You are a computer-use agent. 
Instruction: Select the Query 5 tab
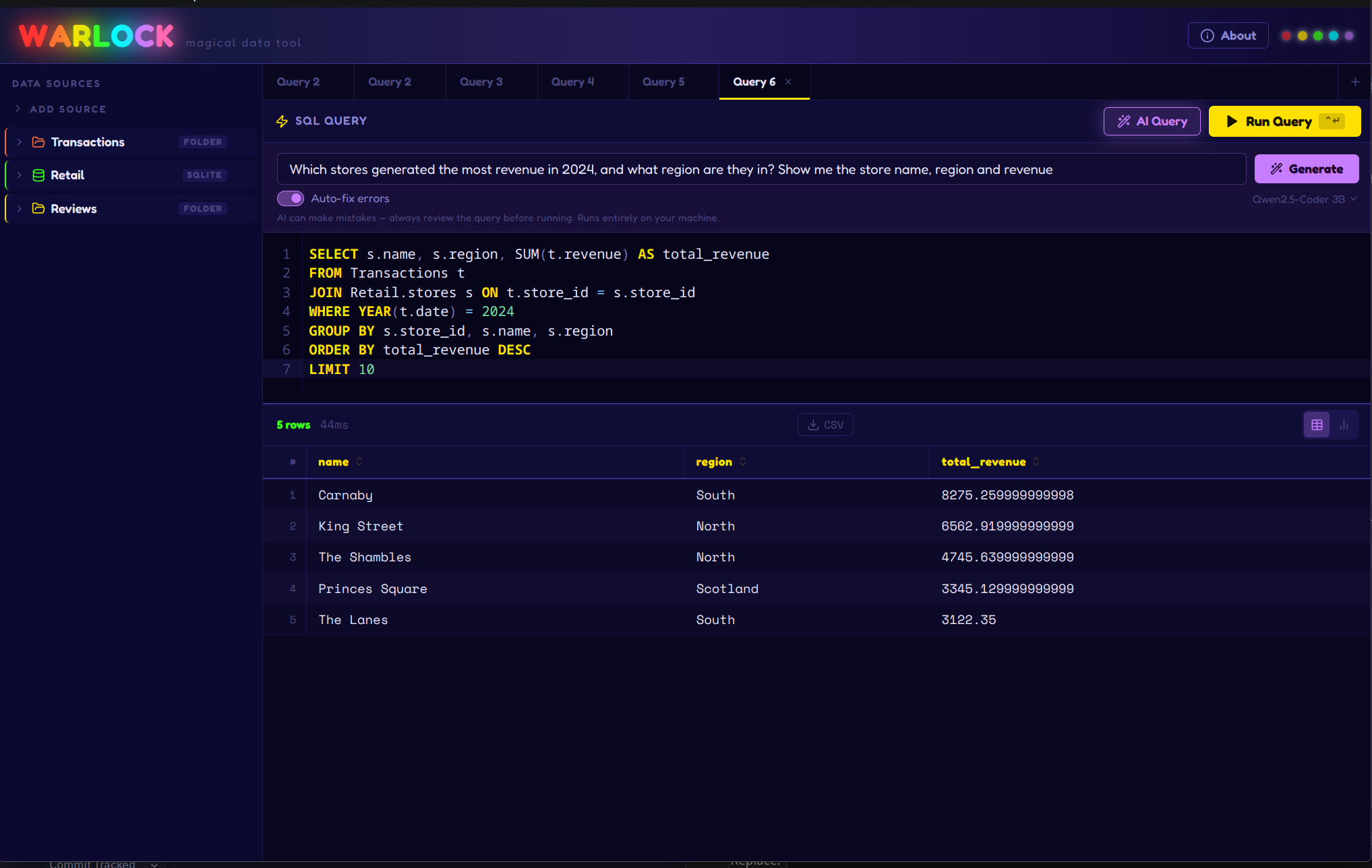point(663,82)
